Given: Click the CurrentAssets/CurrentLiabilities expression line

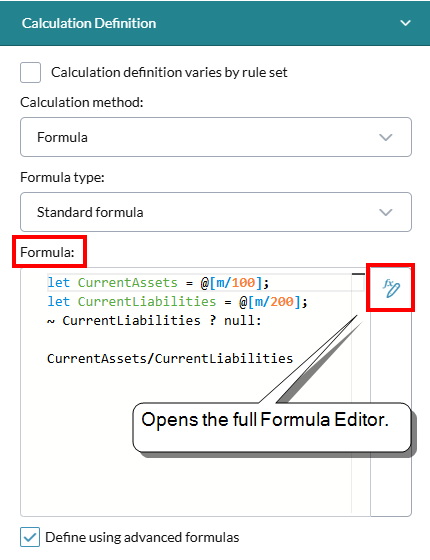Looking at the screenshot, I should [170, 359].
